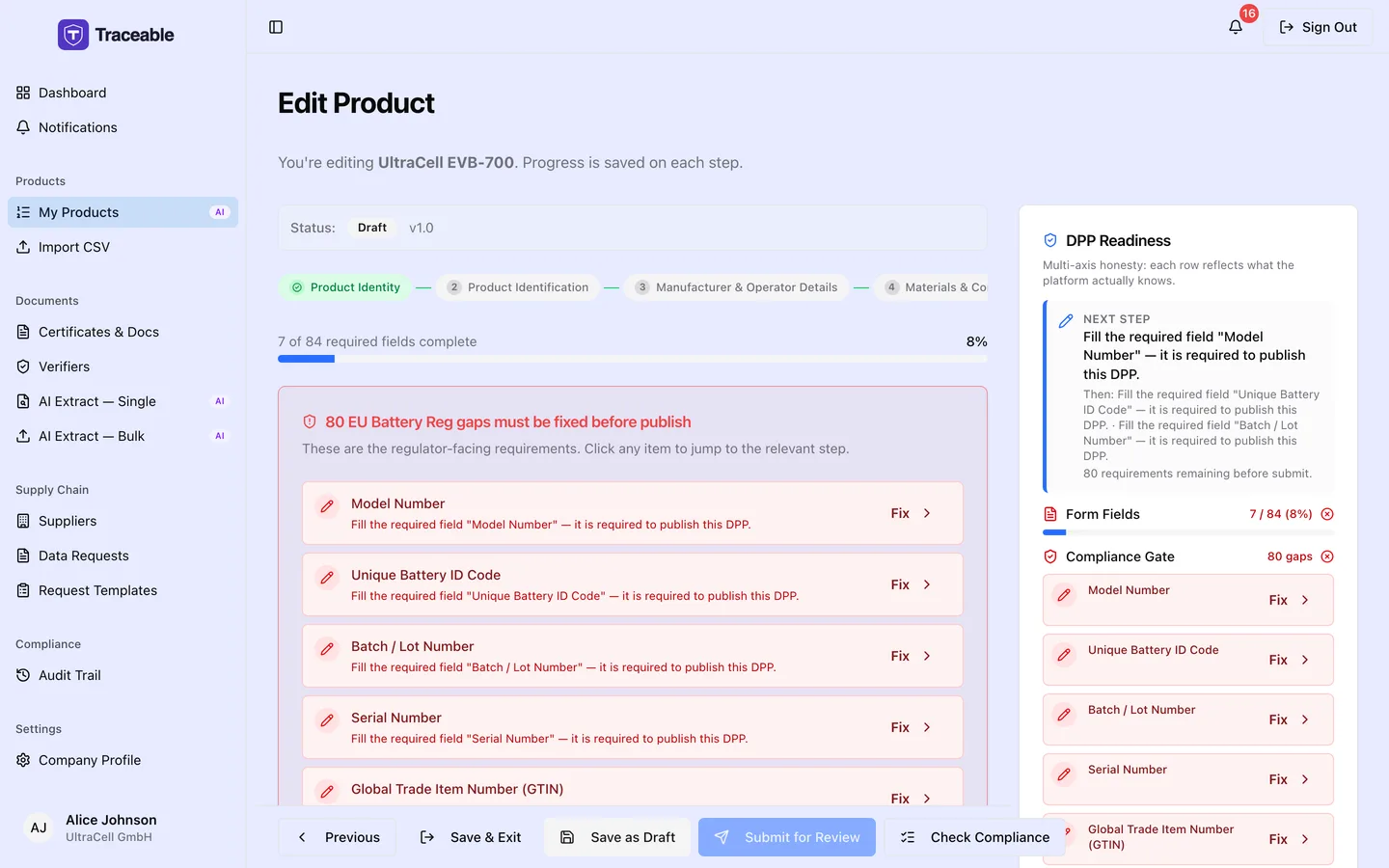
Task: Click the alert icon in gaps heading
Action: (x=310, y=421)
